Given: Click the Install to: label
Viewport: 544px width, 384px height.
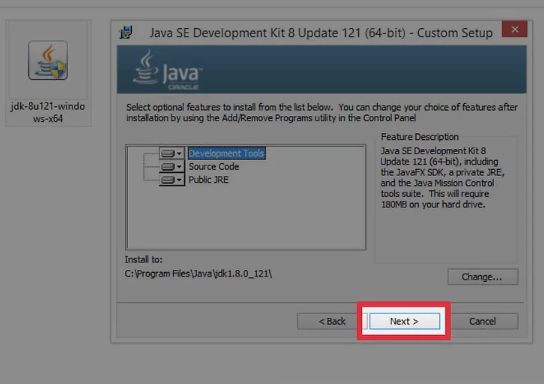Looking at the screenshot, I should click(x=143, y=259).
